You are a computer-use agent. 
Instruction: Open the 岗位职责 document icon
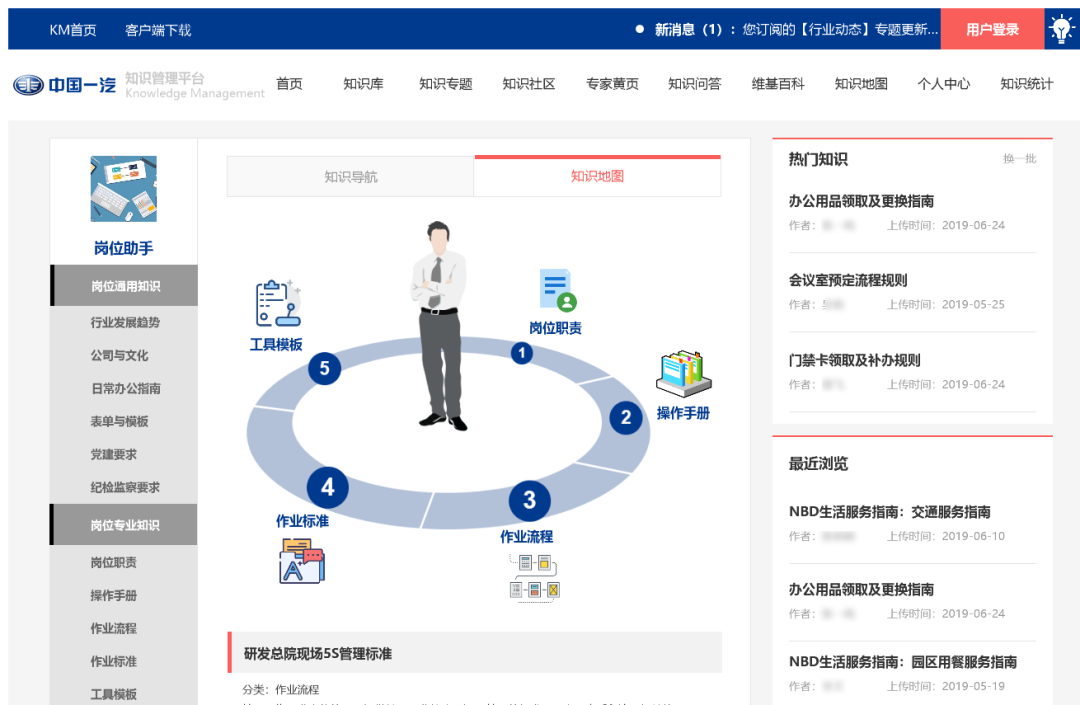[557, 290]
